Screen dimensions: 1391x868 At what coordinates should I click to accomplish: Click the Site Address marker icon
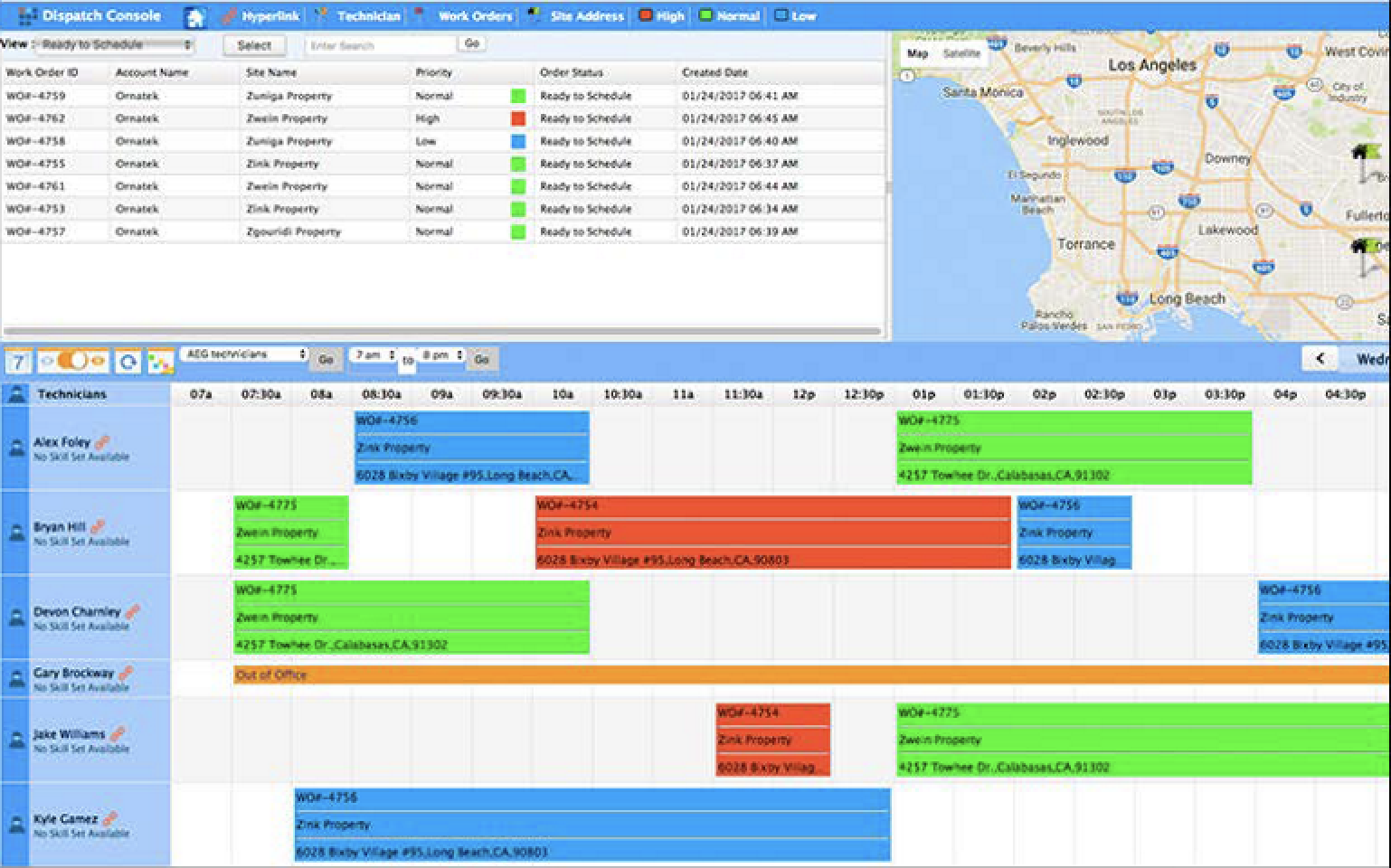532,14
